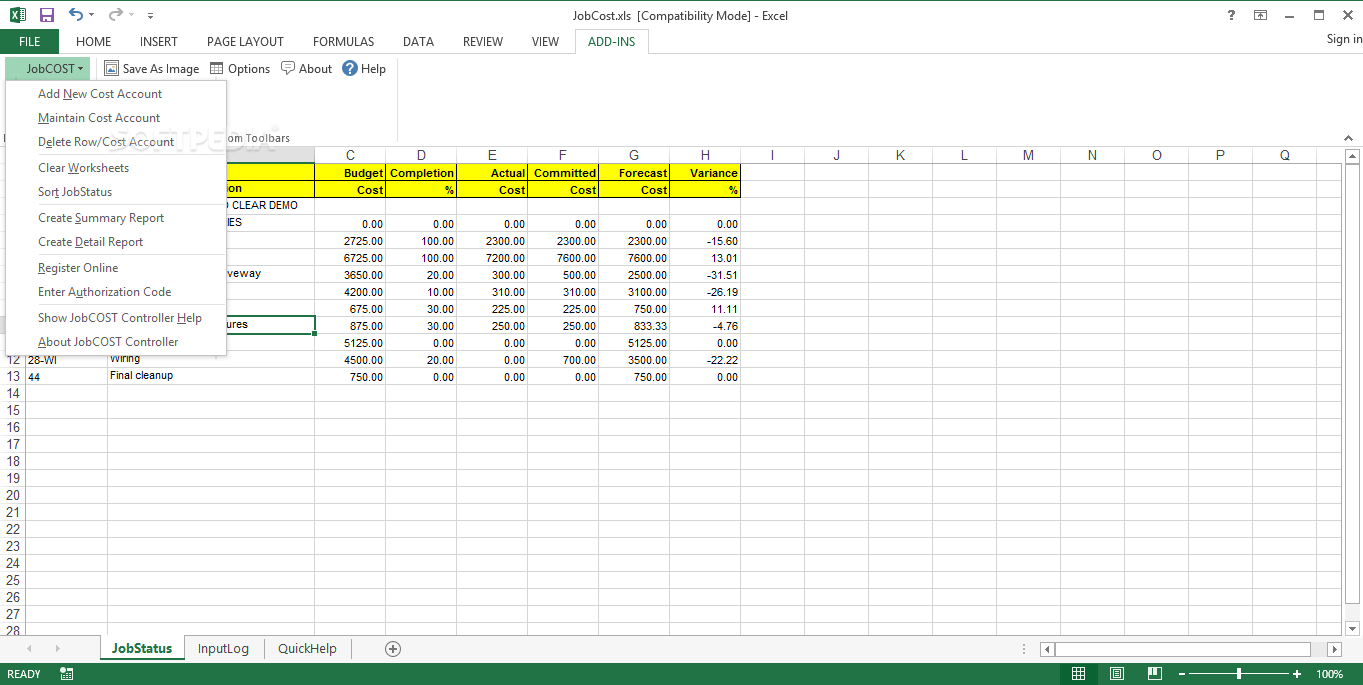This screenshot has width=1363, height=685.
Task: Open the Save As Image tool
Action: coord(151,68)
